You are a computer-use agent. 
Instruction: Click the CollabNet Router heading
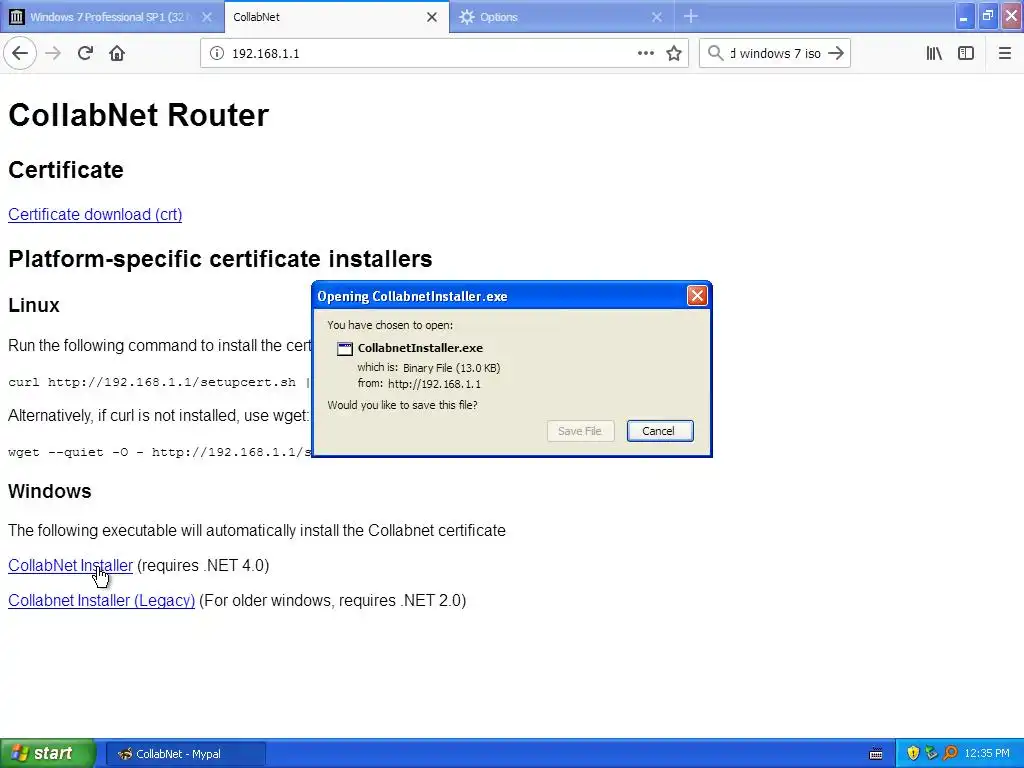click(x=138, y=115)
